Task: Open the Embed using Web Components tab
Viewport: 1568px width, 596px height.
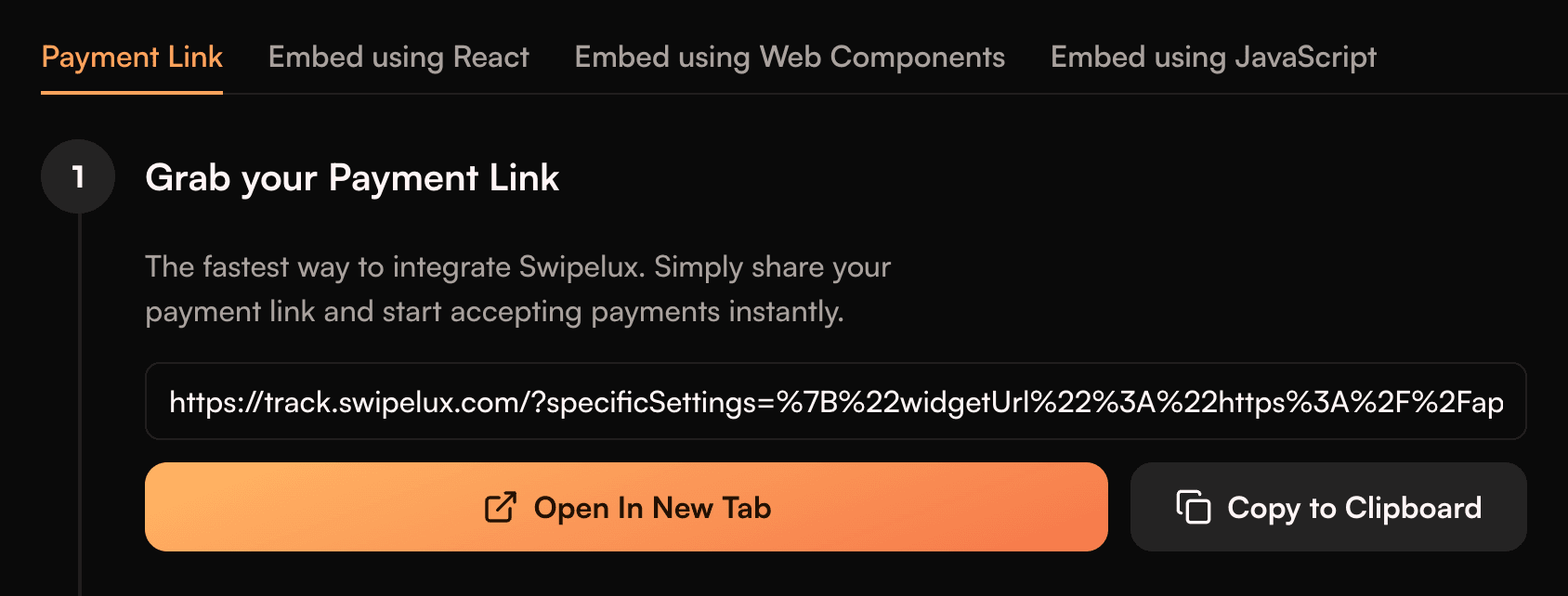Action: coord(789,57)
